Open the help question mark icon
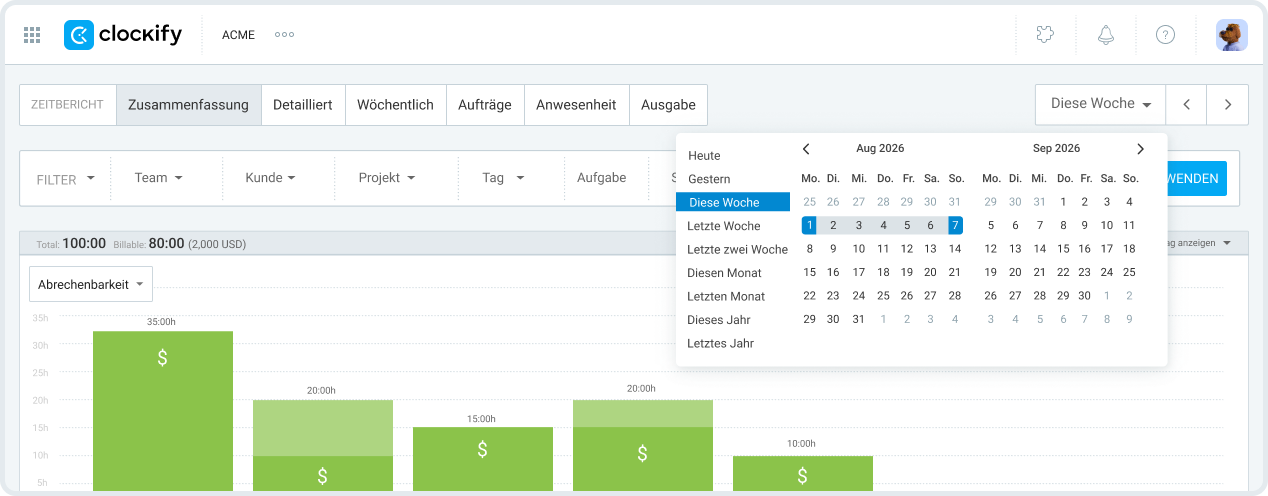The image size is (1268, 496). click(1165, 35)
